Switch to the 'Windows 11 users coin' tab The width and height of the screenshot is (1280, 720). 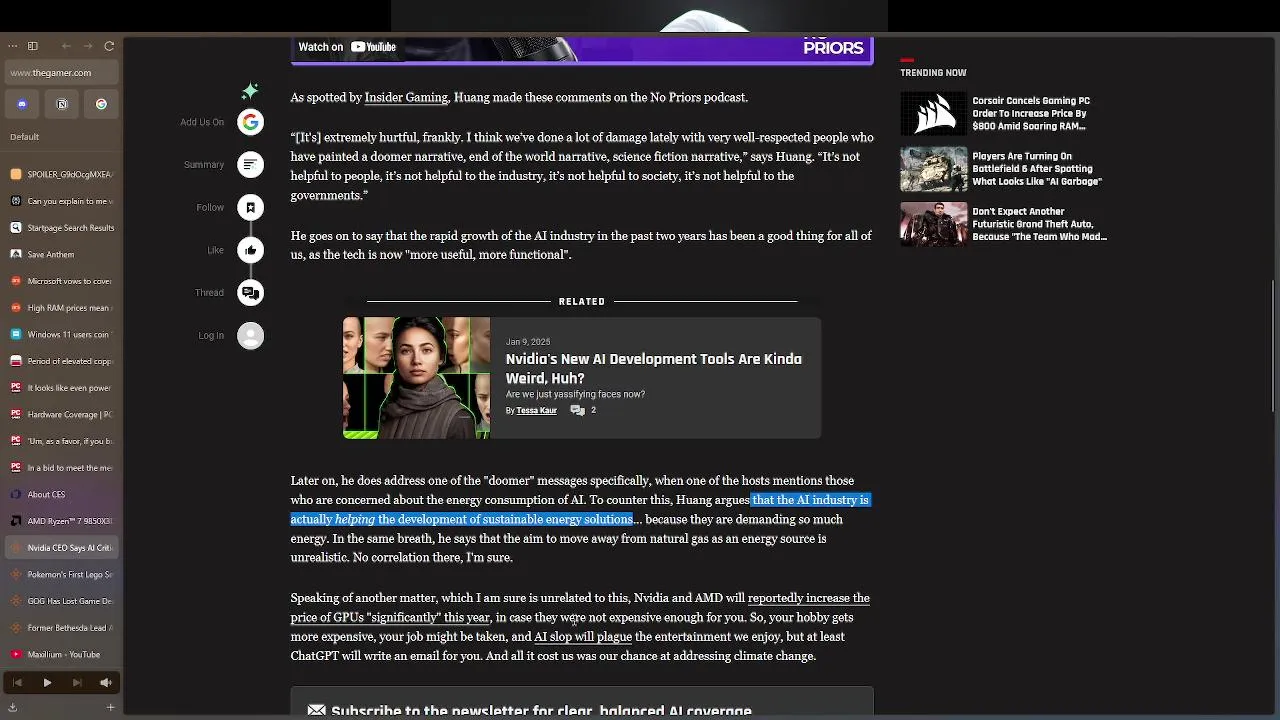tap(61, 334)
